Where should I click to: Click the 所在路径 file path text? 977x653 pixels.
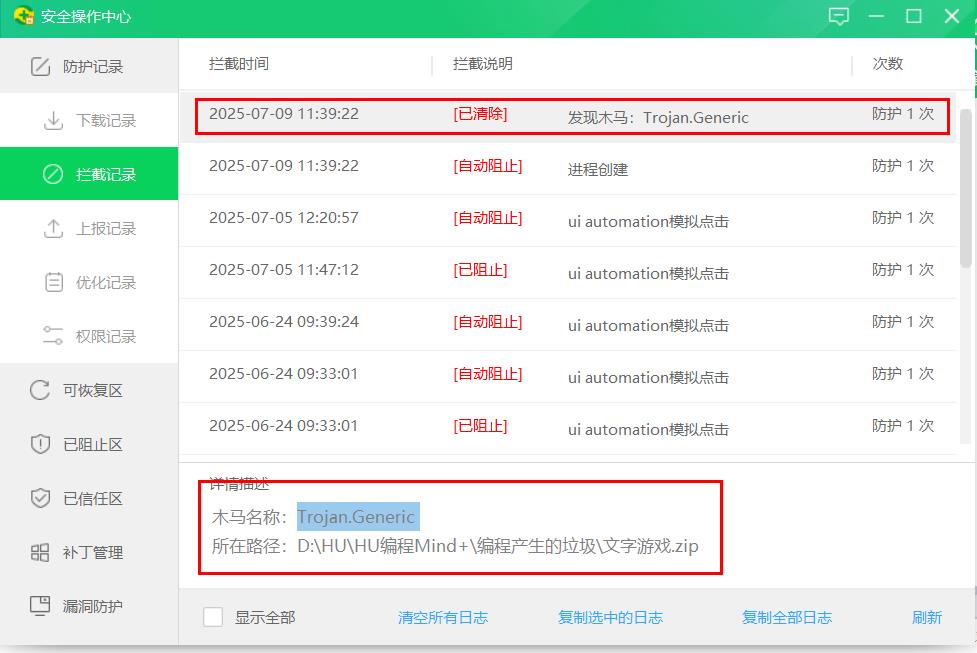coord(498,546)
